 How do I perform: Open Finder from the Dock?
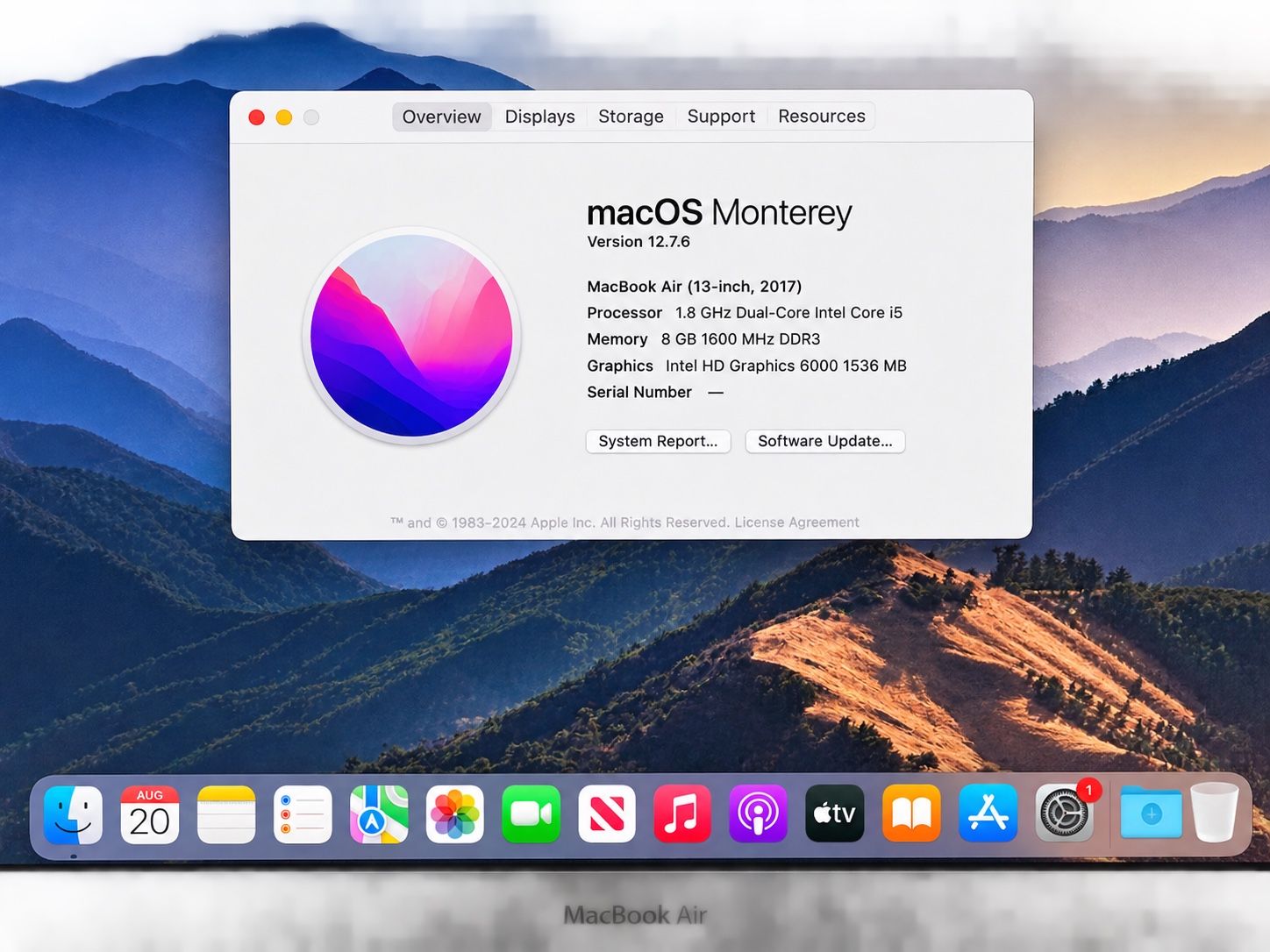(x=73, y=814)
